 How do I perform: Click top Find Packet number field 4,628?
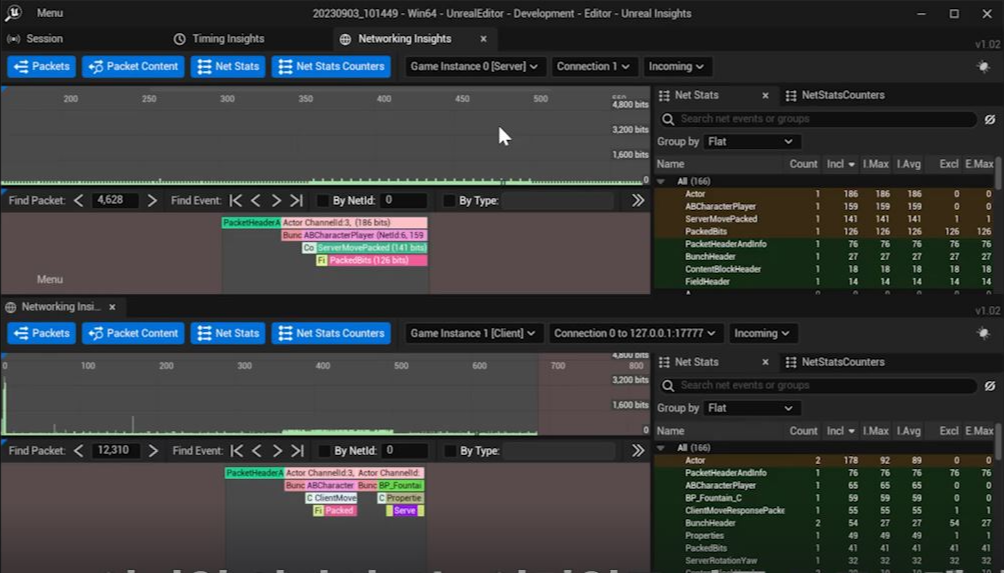pyautogui.click(x=115, y=200)
